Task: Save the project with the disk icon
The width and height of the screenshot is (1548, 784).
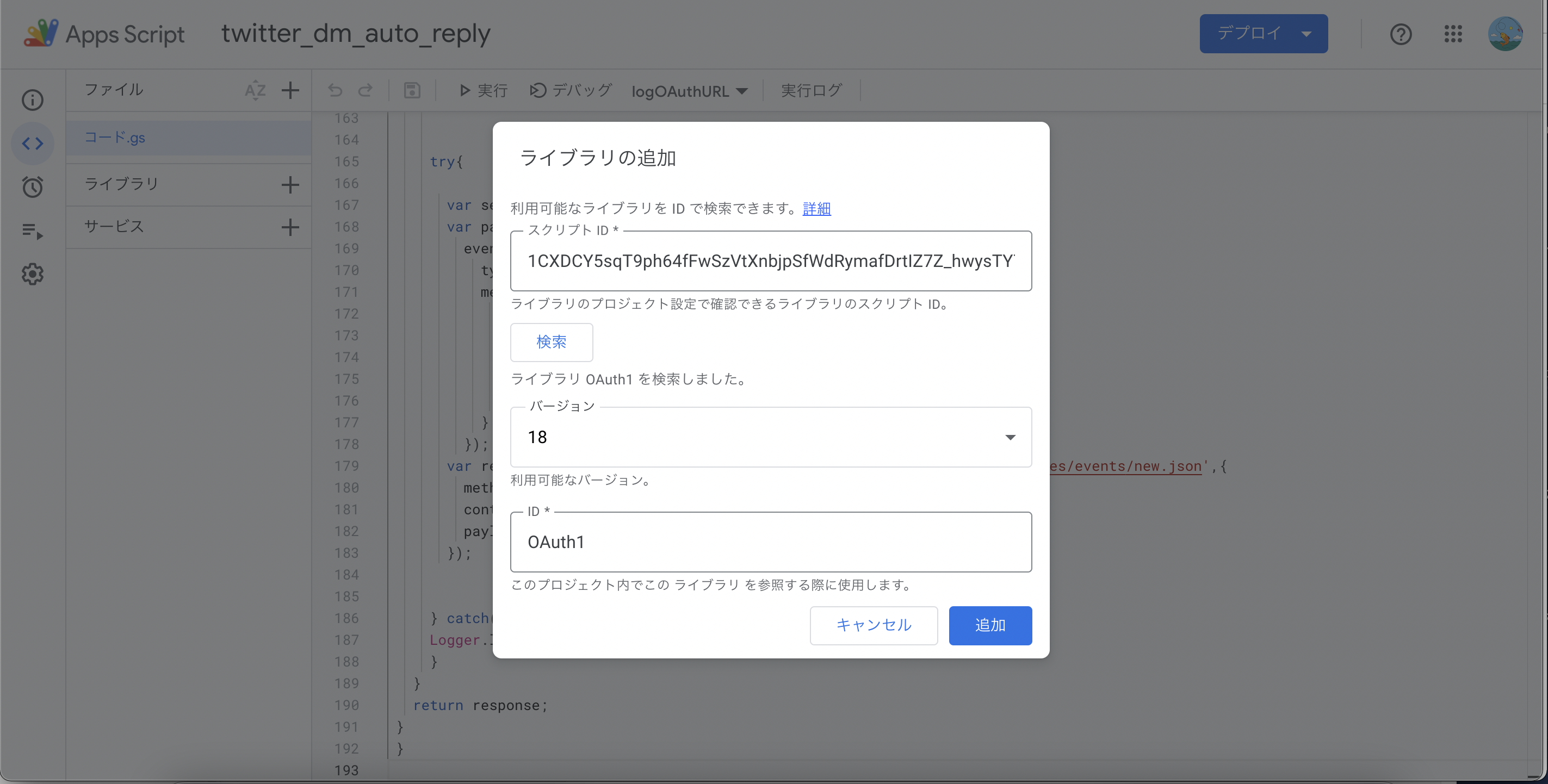Action: pyautogui.click(x=412, y=90)
